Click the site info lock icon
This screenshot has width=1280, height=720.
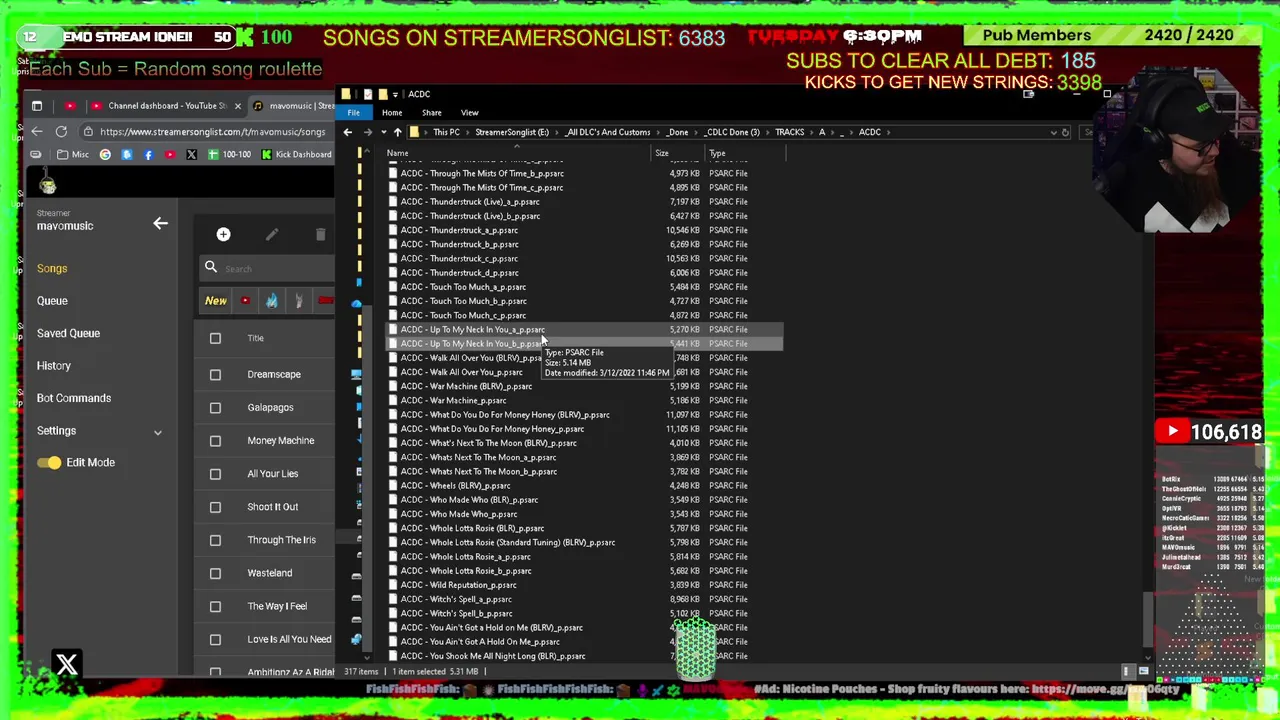click(x=88, y=131)
